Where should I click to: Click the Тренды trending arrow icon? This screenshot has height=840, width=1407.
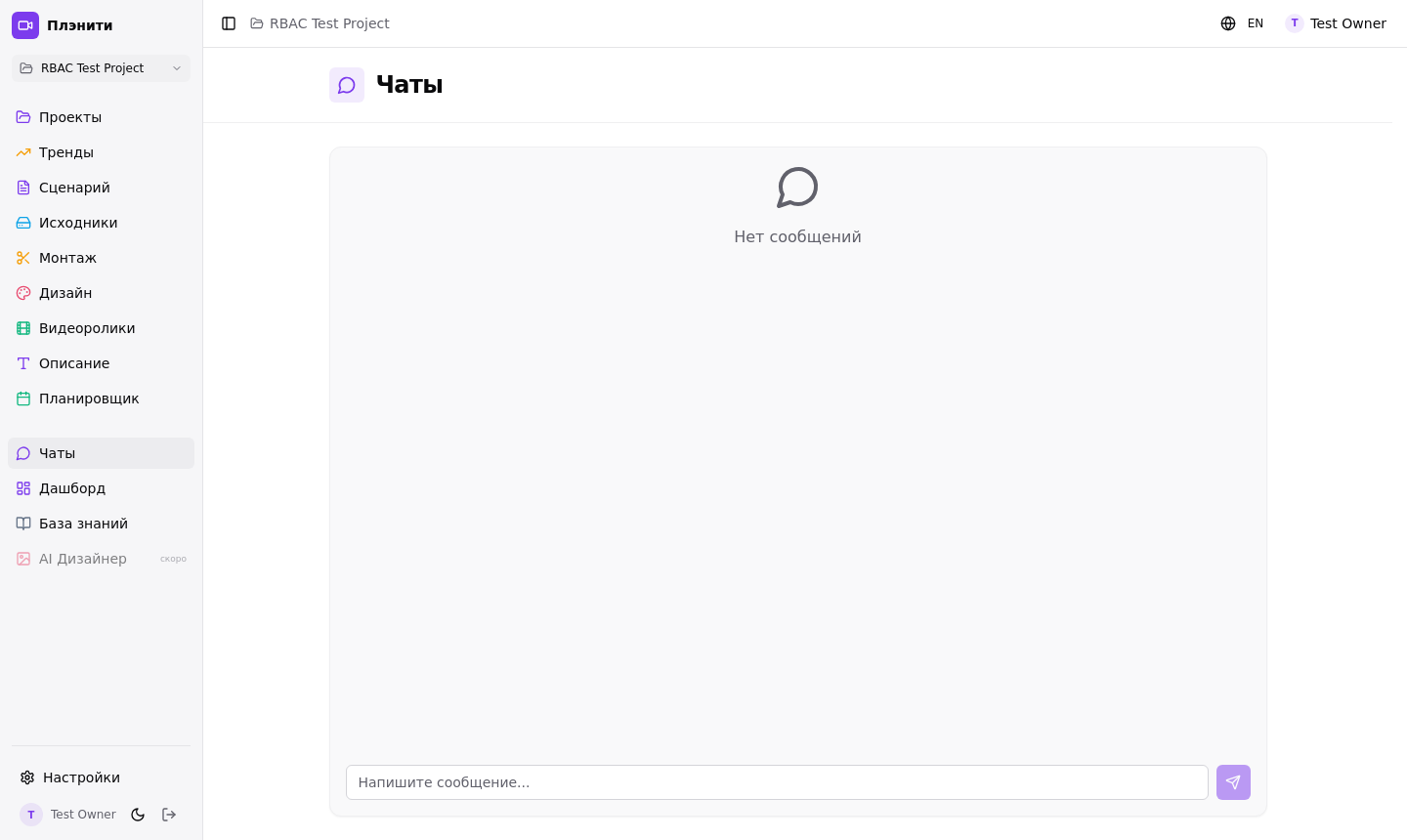(x=23, y=152)
